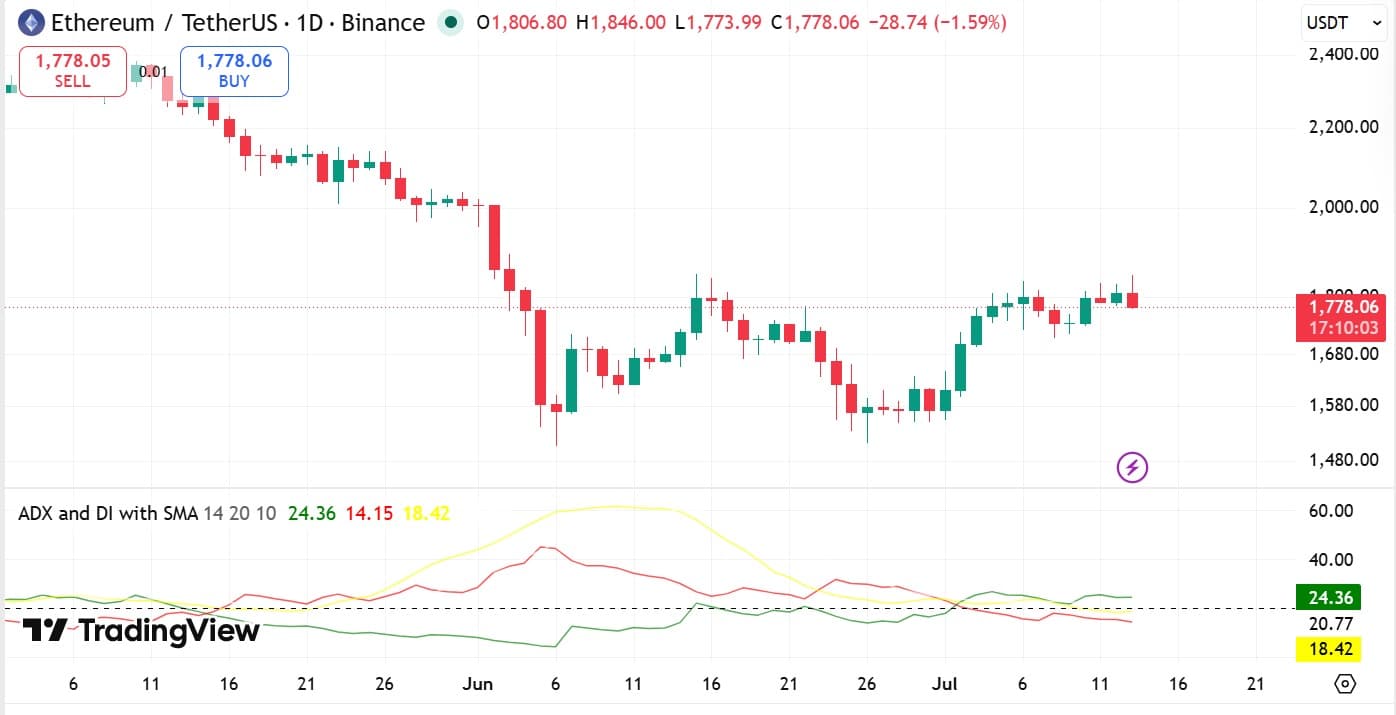This screenshot has height=715, width=1396.
Task: Click the low price L1,773.99 value
Action: pyautogui.click(x=718, y=22)
